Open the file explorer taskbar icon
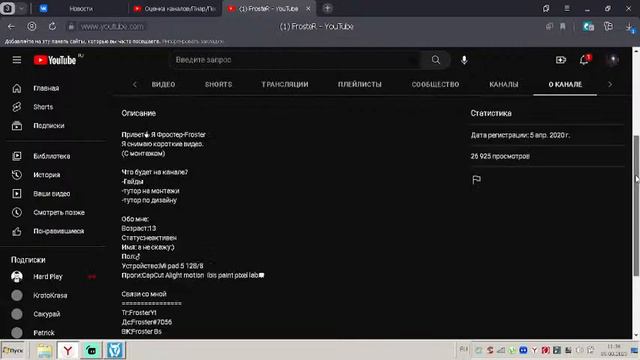Viewport: 640px width, 360px height. (x=44, y=350)
